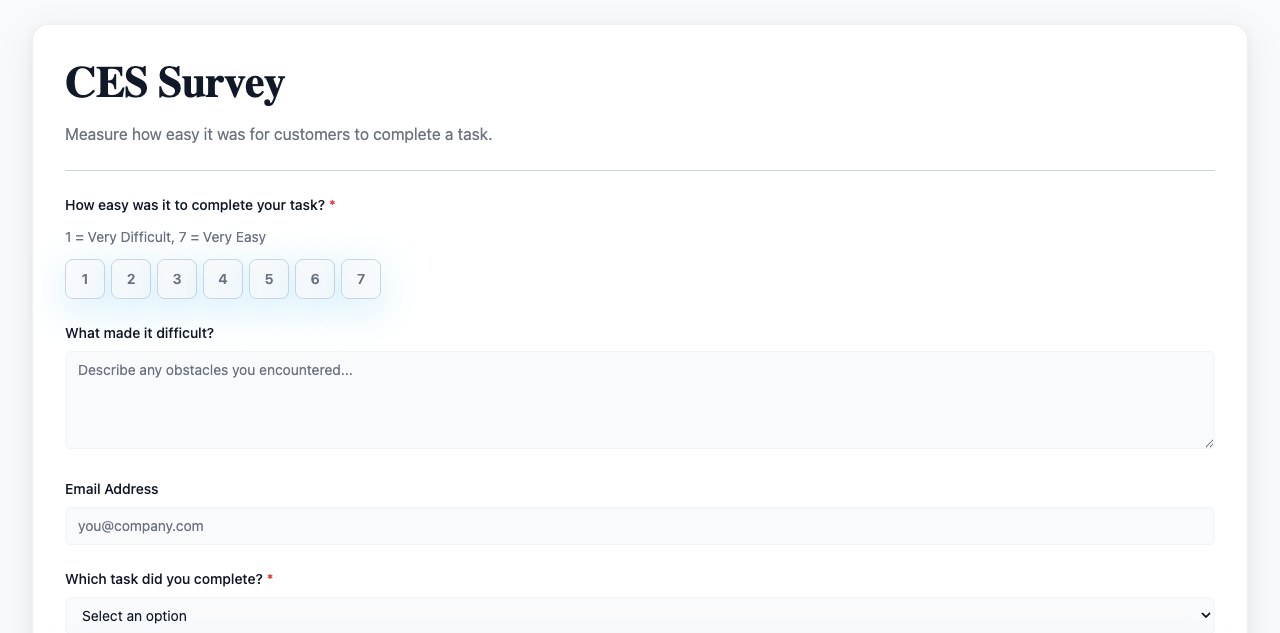Select rating 1 for very difficult
1280x633 pixels.
85,279
